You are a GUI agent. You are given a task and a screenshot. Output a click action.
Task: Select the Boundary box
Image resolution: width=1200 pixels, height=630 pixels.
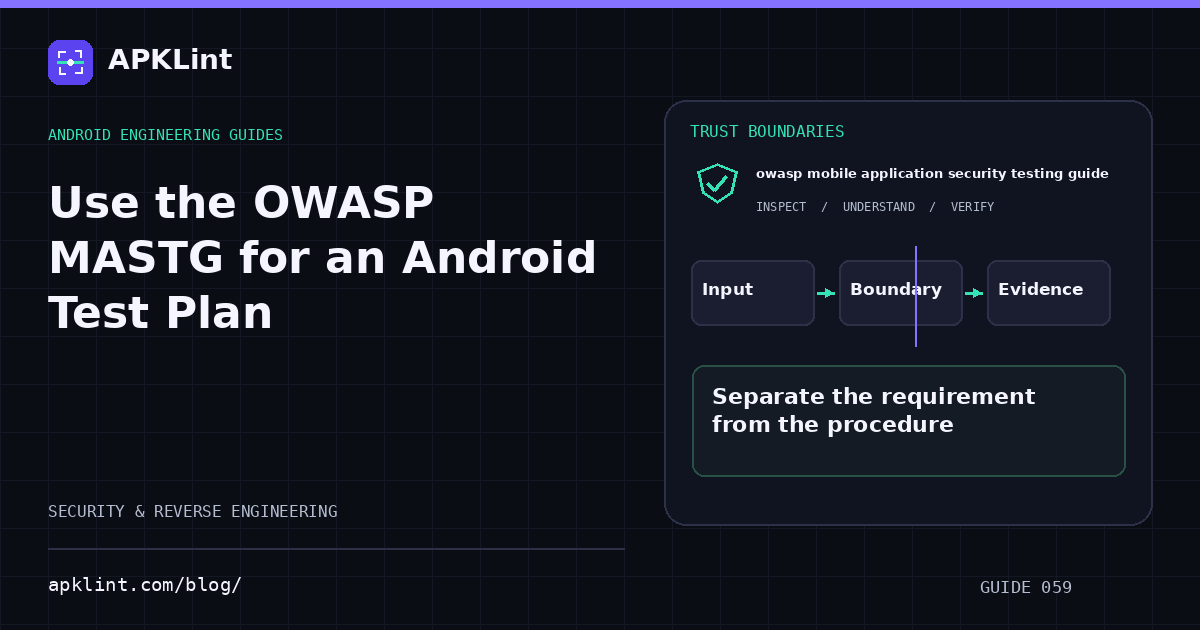(901, 293)
